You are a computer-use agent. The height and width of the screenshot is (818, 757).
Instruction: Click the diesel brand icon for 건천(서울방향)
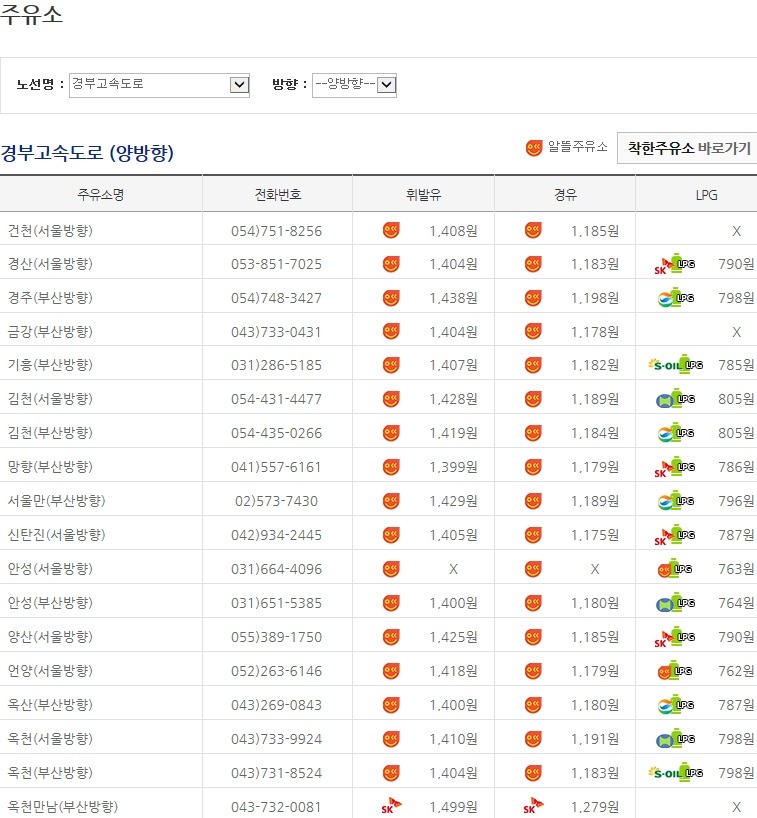pyautogui.click(x=533, y=230)
